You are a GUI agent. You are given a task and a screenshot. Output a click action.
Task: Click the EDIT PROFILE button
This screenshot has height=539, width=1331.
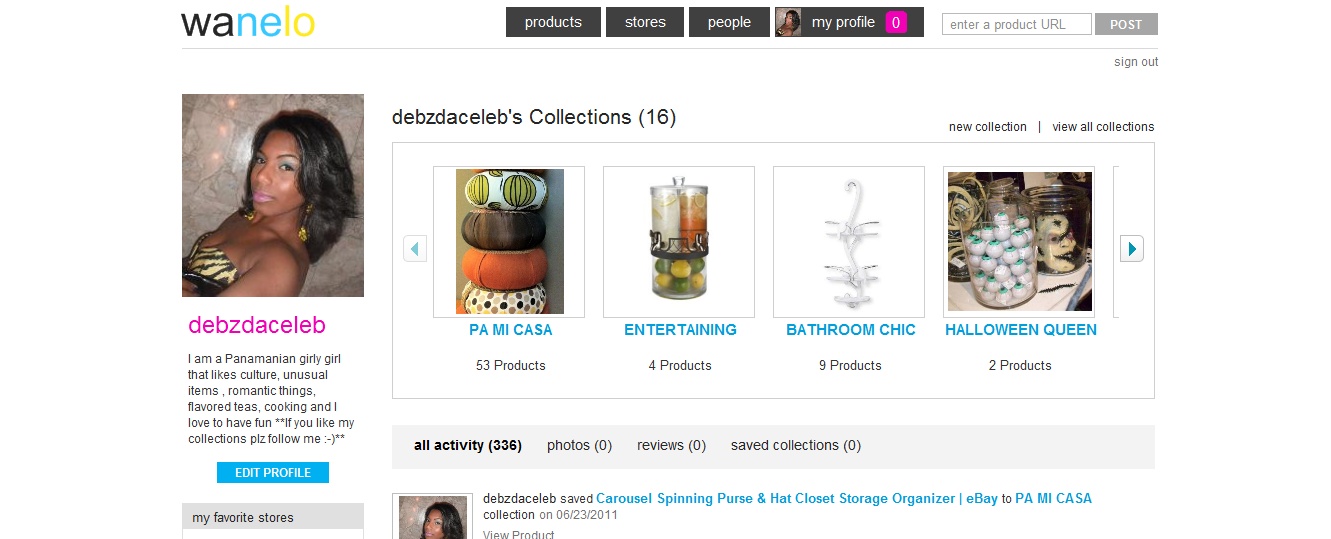coord(273,473)
